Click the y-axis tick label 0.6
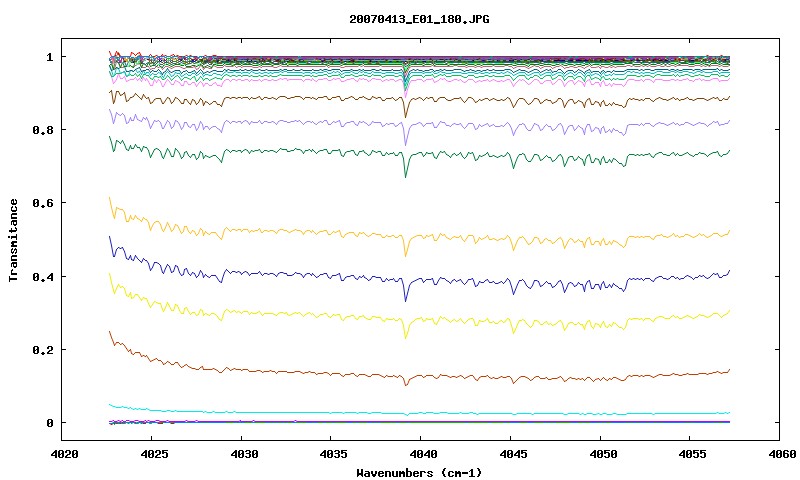 click(x=43, y=203)
